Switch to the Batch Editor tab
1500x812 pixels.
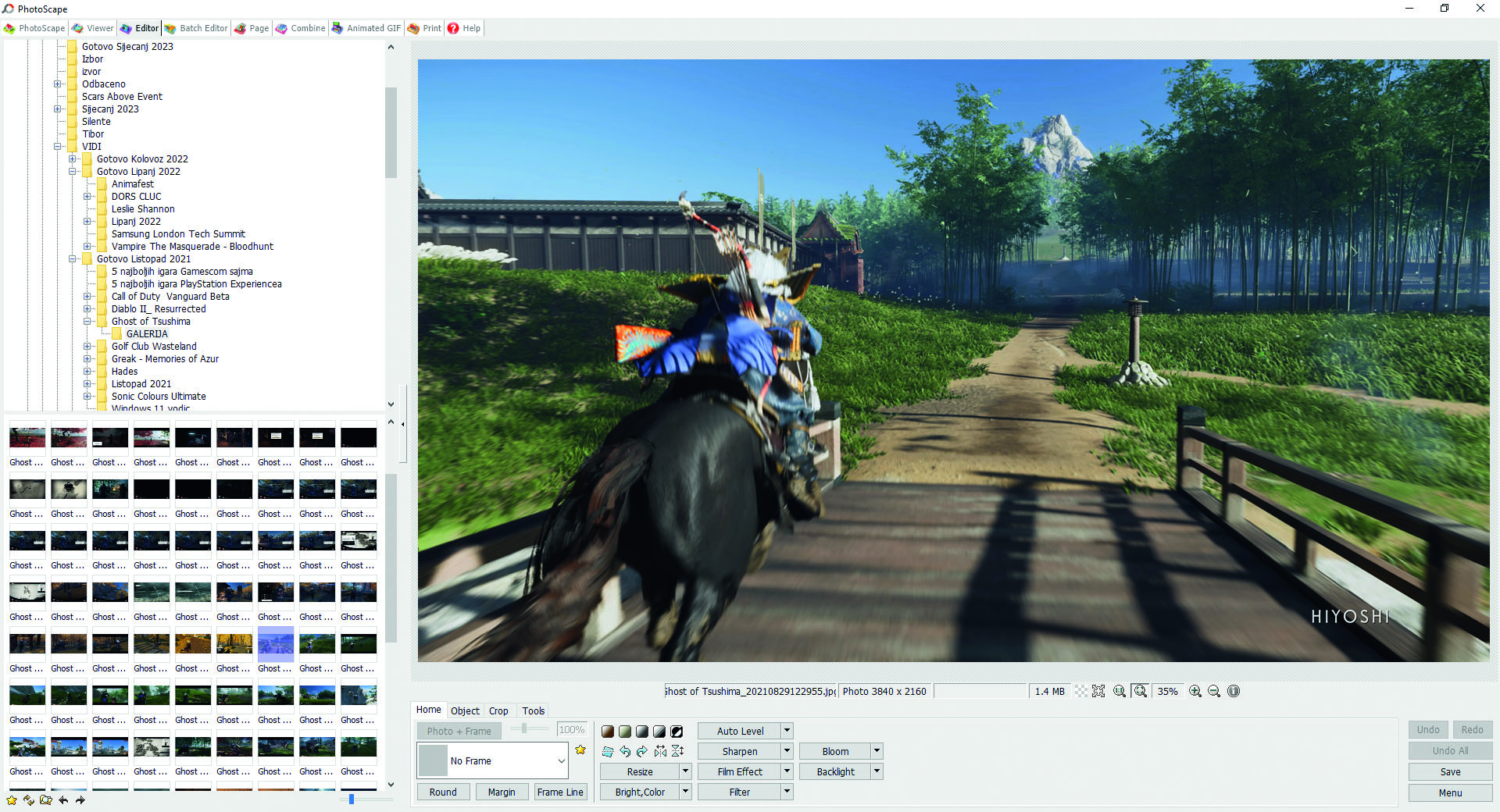click(x=195, y=28)
